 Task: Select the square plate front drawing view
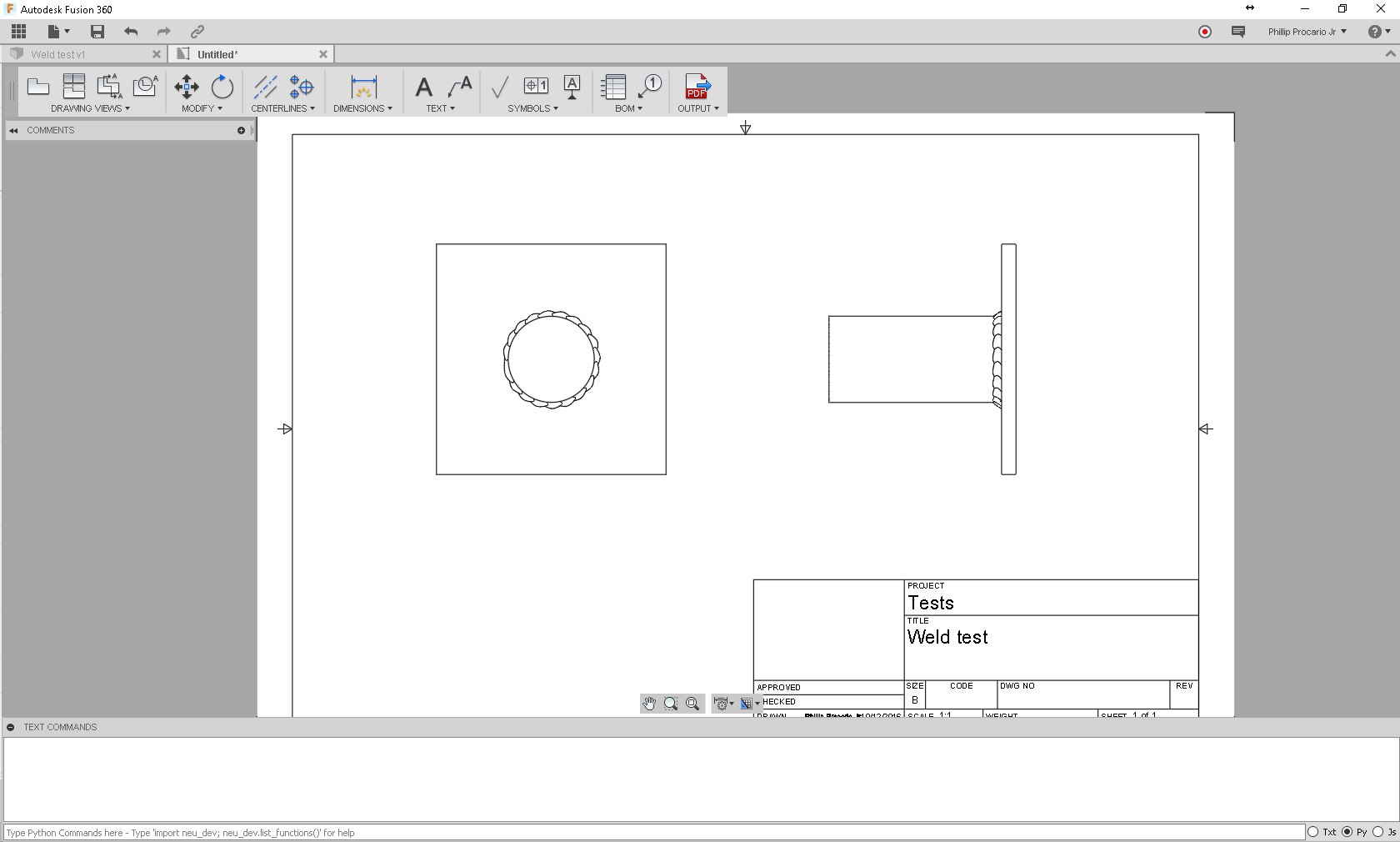(x=551, y=359)
